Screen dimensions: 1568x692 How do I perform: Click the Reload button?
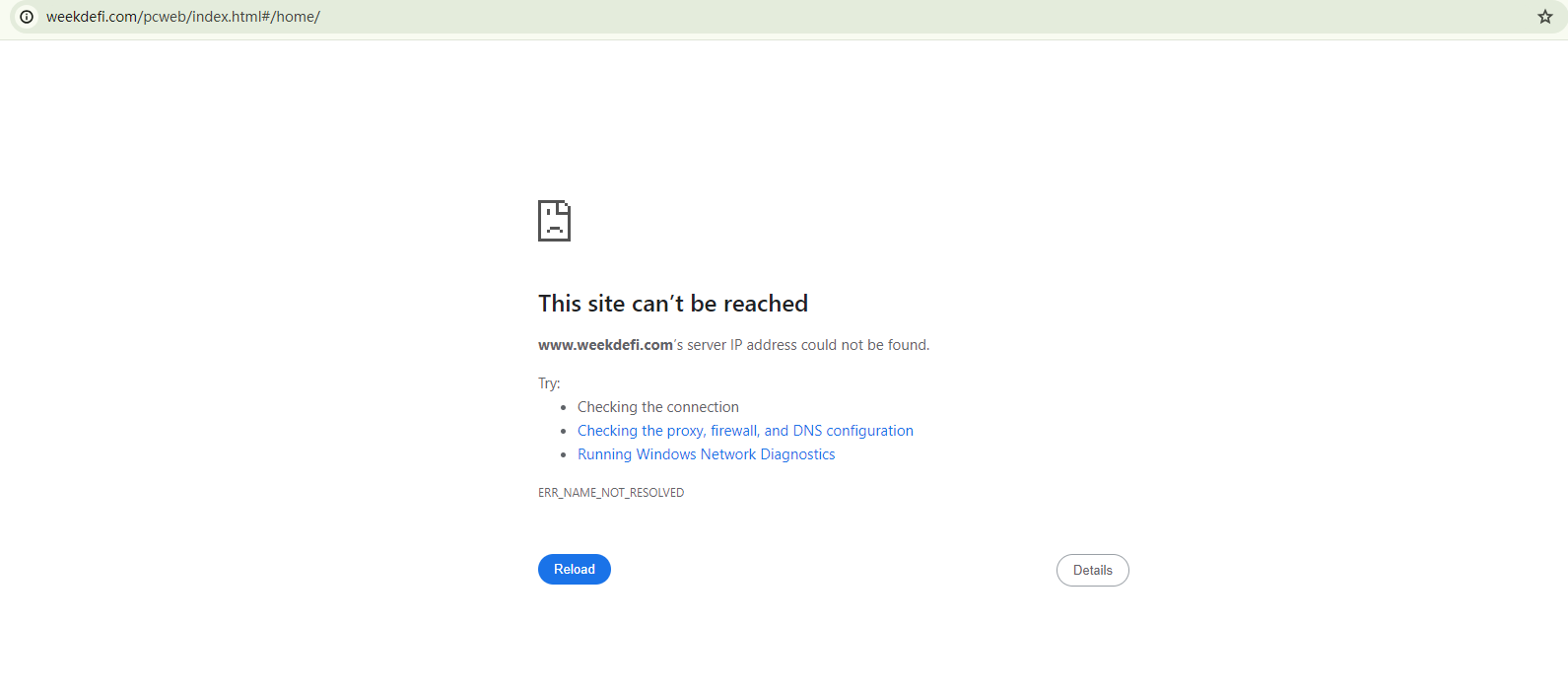pyautogui.click(x=575, y=570)
